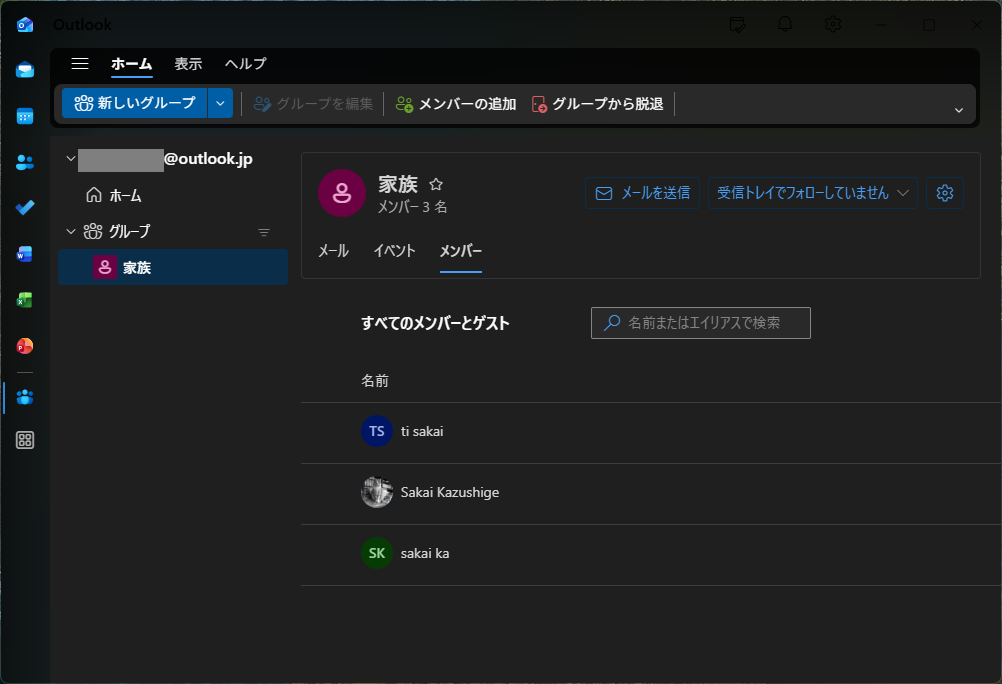Select 家族 group in the navigation pane

[x=173, y=267]
